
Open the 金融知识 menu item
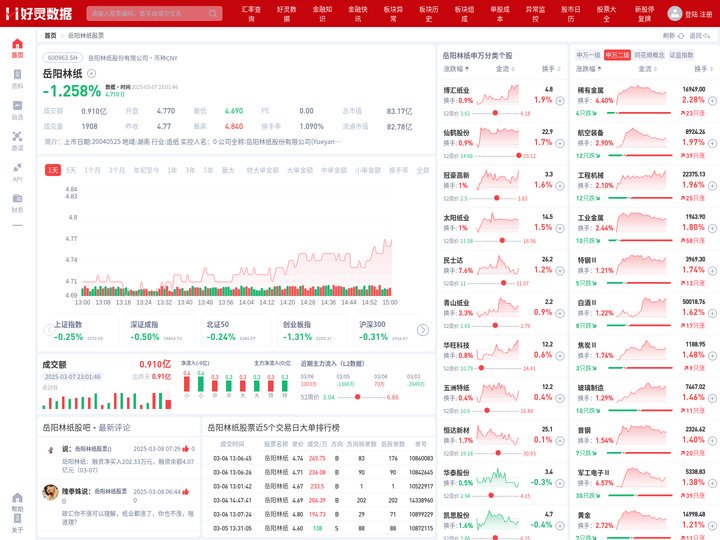point(322,14)
